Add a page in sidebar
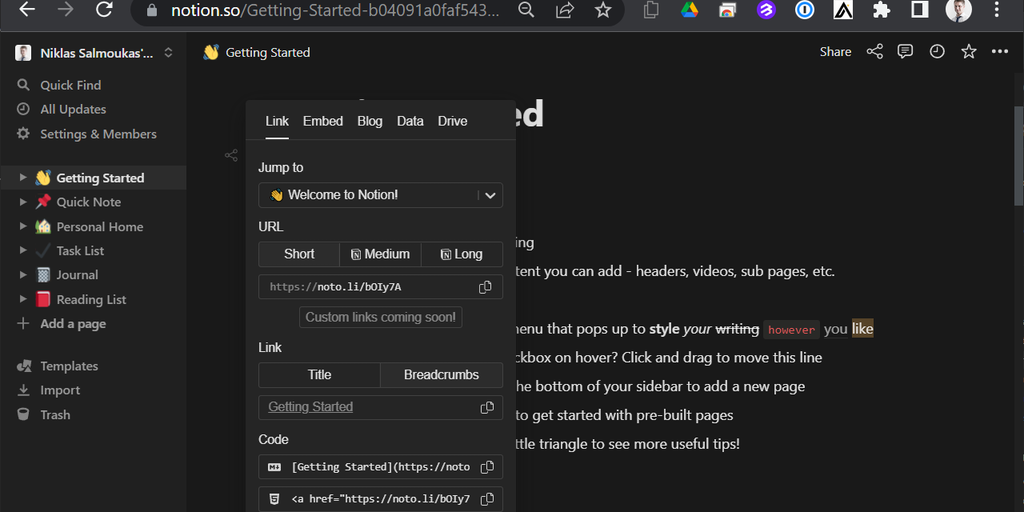The image size is (1024, 512). point(72,324)
